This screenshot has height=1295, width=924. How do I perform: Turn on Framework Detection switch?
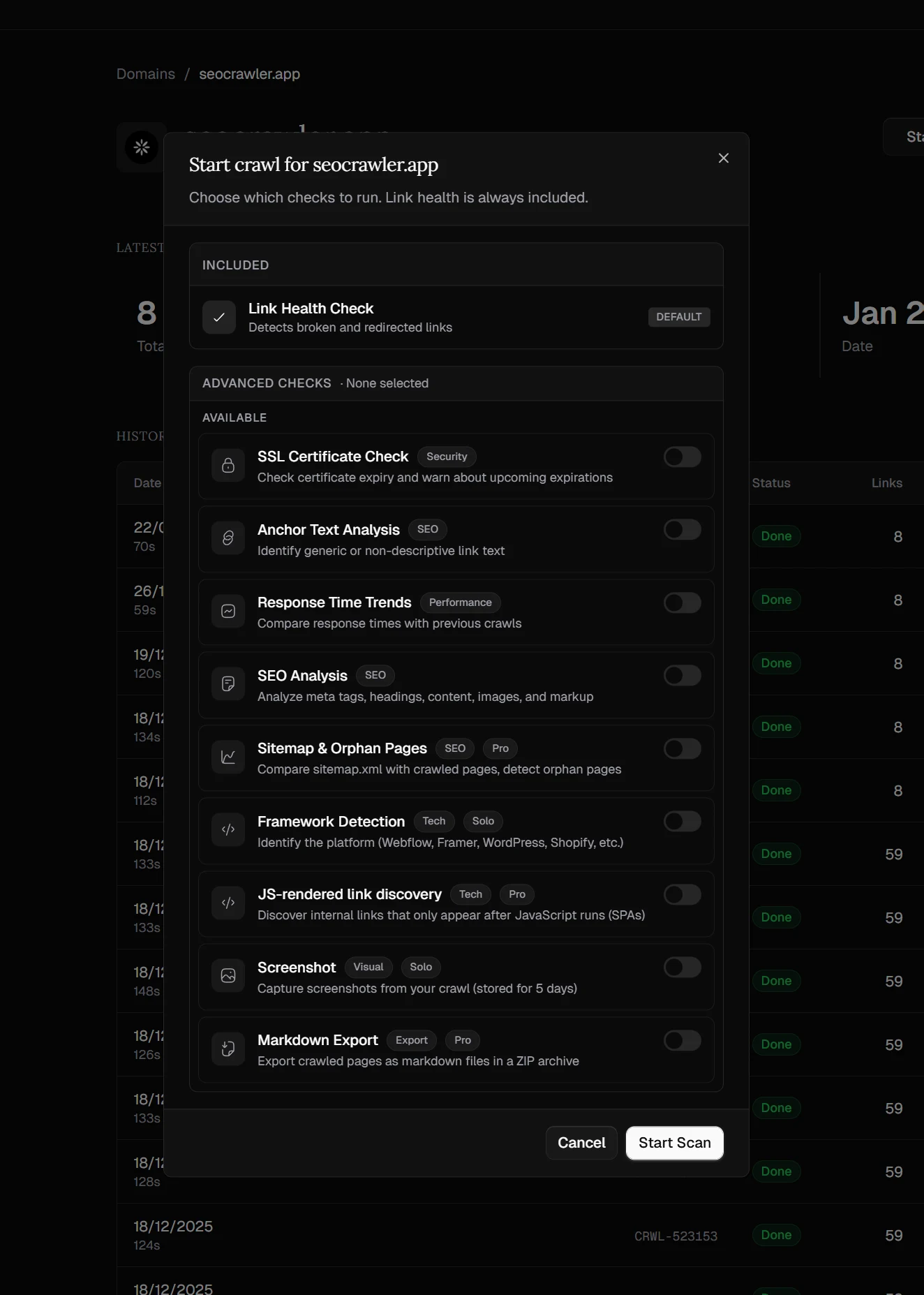tap(683, 822)
